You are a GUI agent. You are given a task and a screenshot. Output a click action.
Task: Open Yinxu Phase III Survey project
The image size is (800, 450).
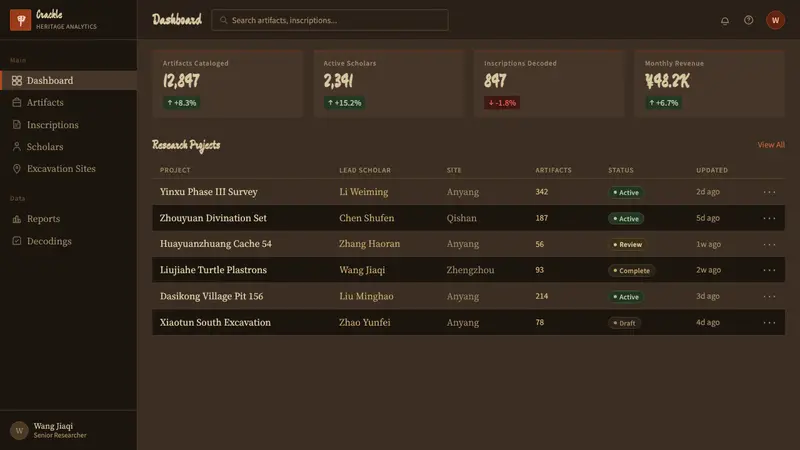coord(208,192)
